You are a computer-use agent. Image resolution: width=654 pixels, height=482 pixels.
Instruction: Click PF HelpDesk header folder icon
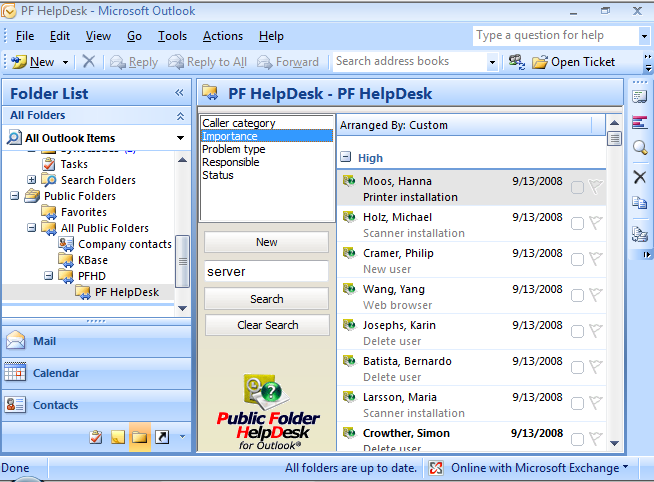pyautogui.click(x=210, y=93)
